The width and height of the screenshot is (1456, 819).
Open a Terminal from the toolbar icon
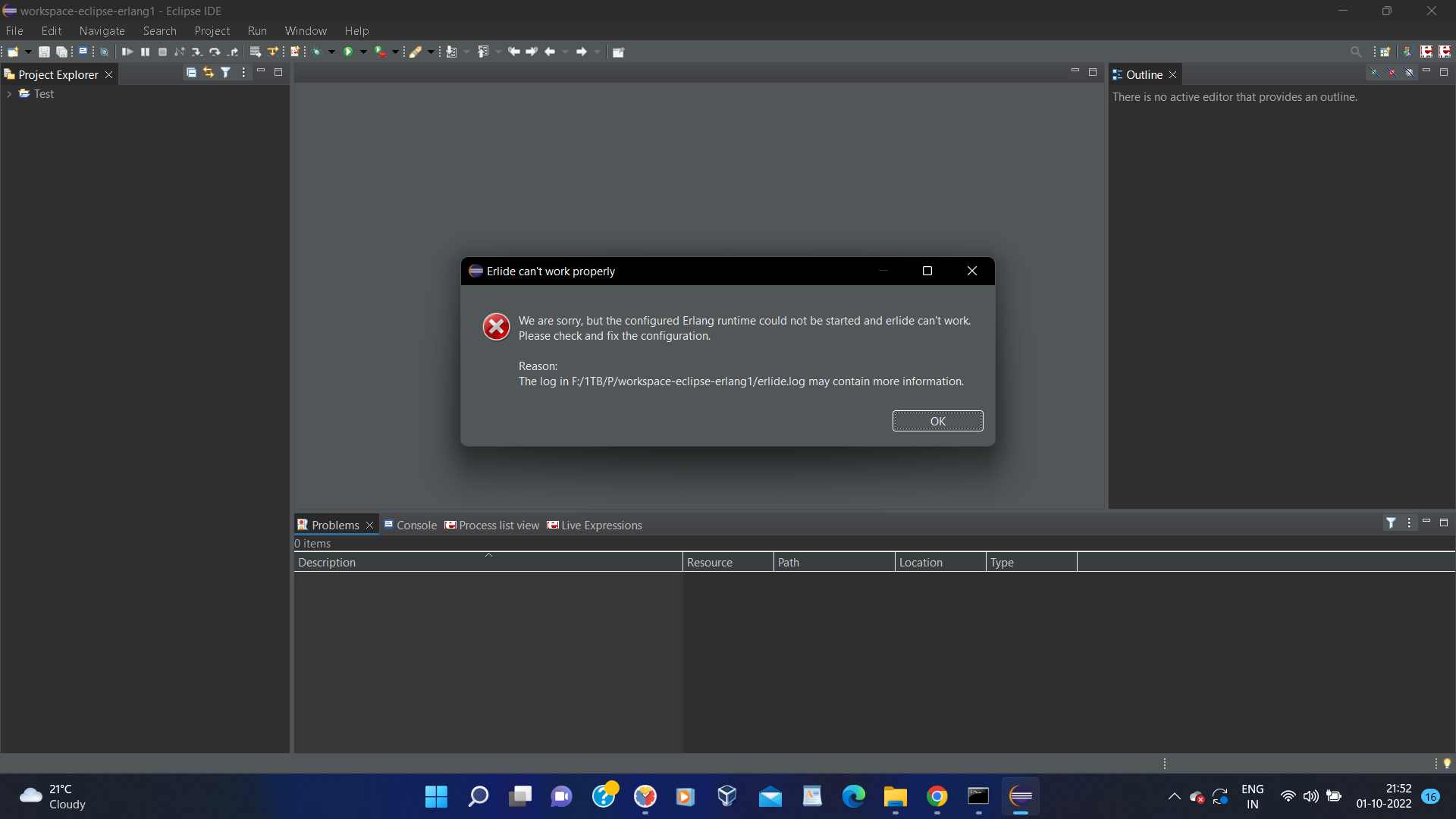click(x=83, y=52)
